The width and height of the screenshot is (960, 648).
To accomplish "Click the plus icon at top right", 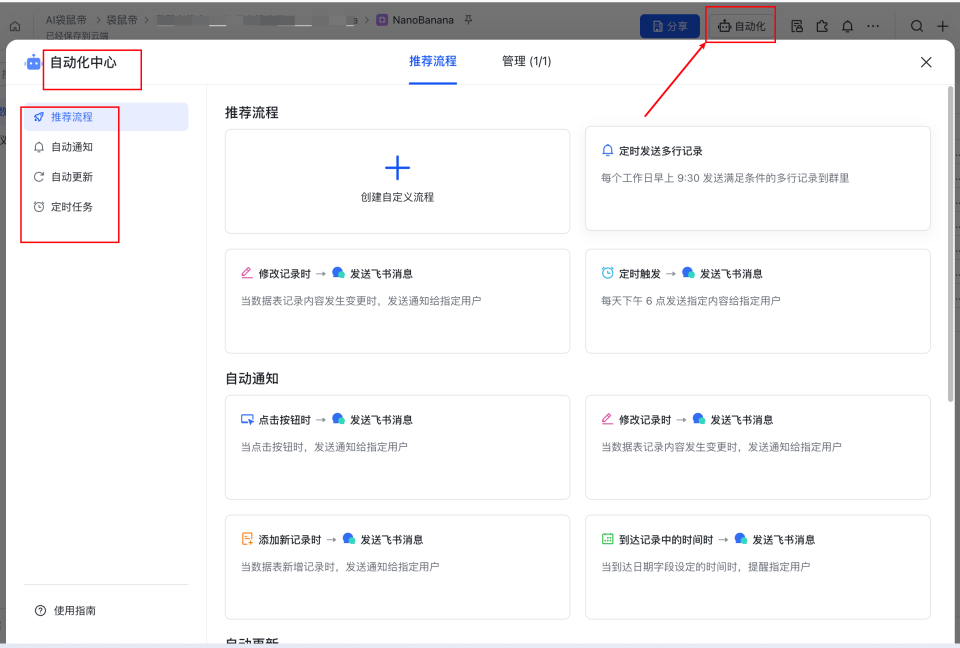I will point(944,25).
